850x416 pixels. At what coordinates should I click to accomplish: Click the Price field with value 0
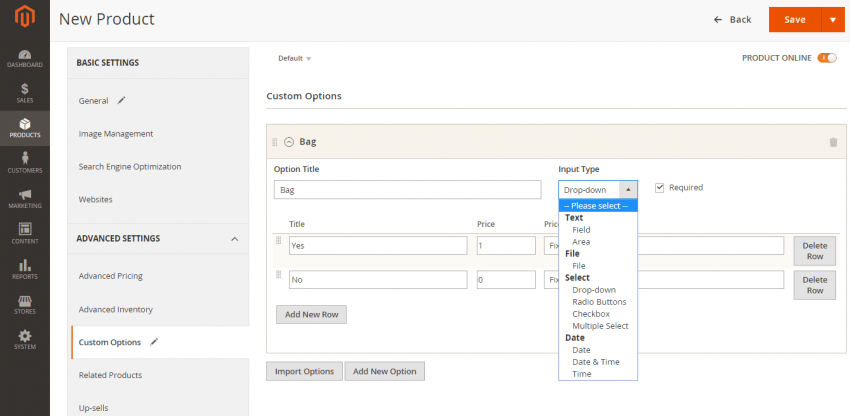pyautogui.click(x=506, y=280)
